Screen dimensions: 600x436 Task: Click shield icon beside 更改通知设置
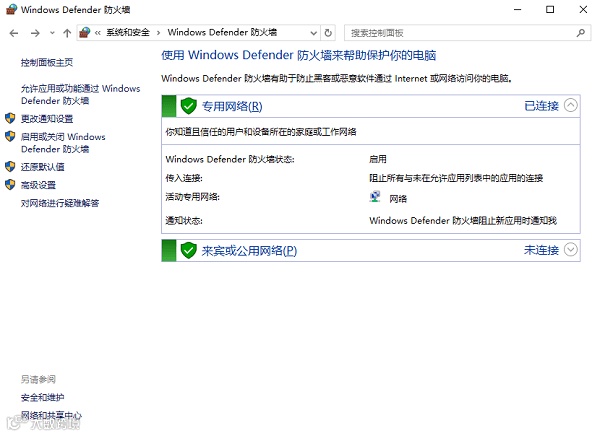(x=10, y=118)
